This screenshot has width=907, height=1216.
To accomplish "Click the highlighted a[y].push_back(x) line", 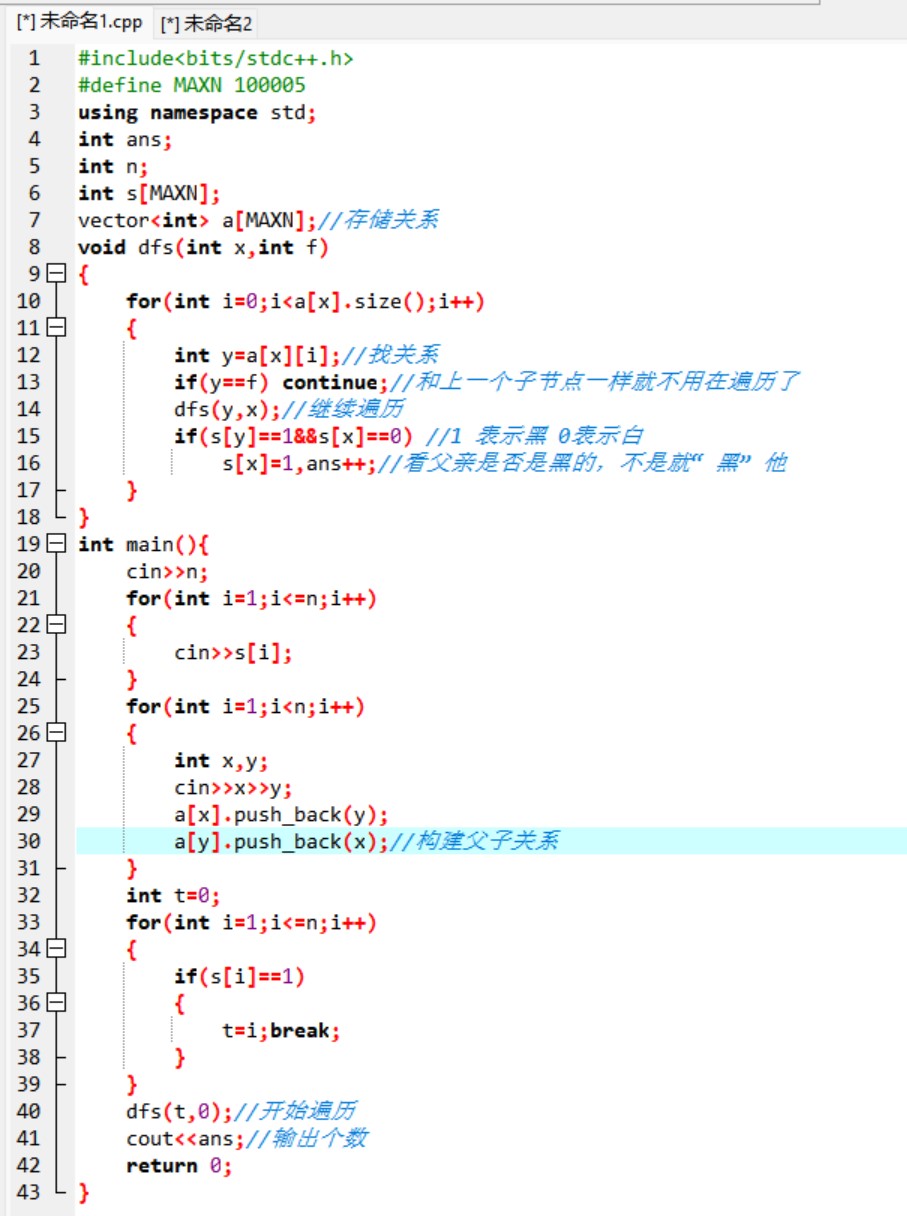I will pos(280,841).
